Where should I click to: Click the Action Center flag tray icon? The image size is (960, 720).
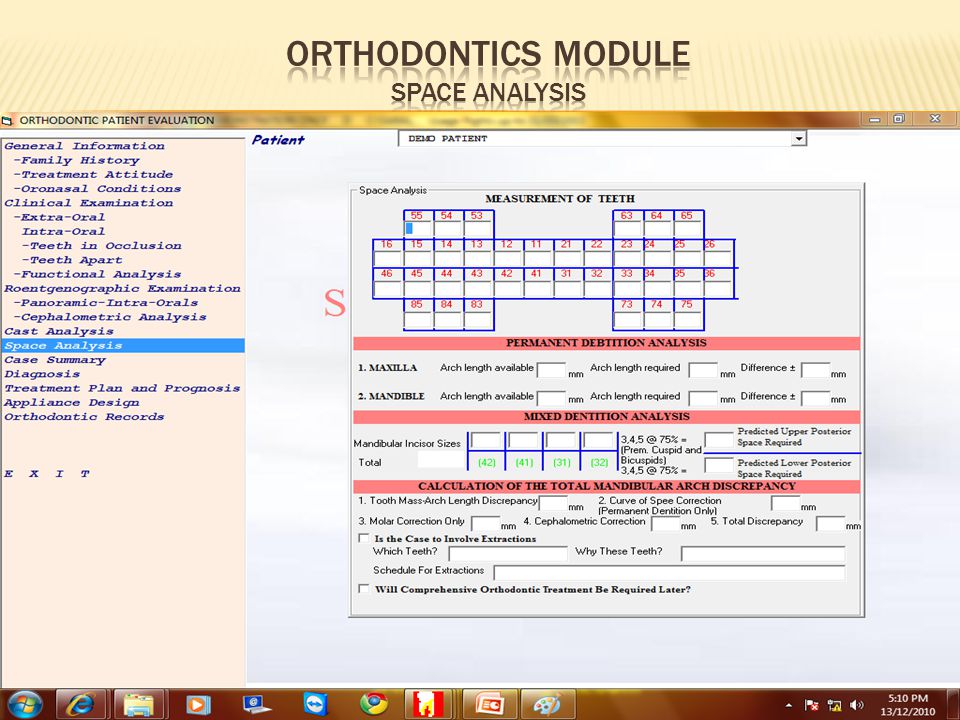[811, 705]
